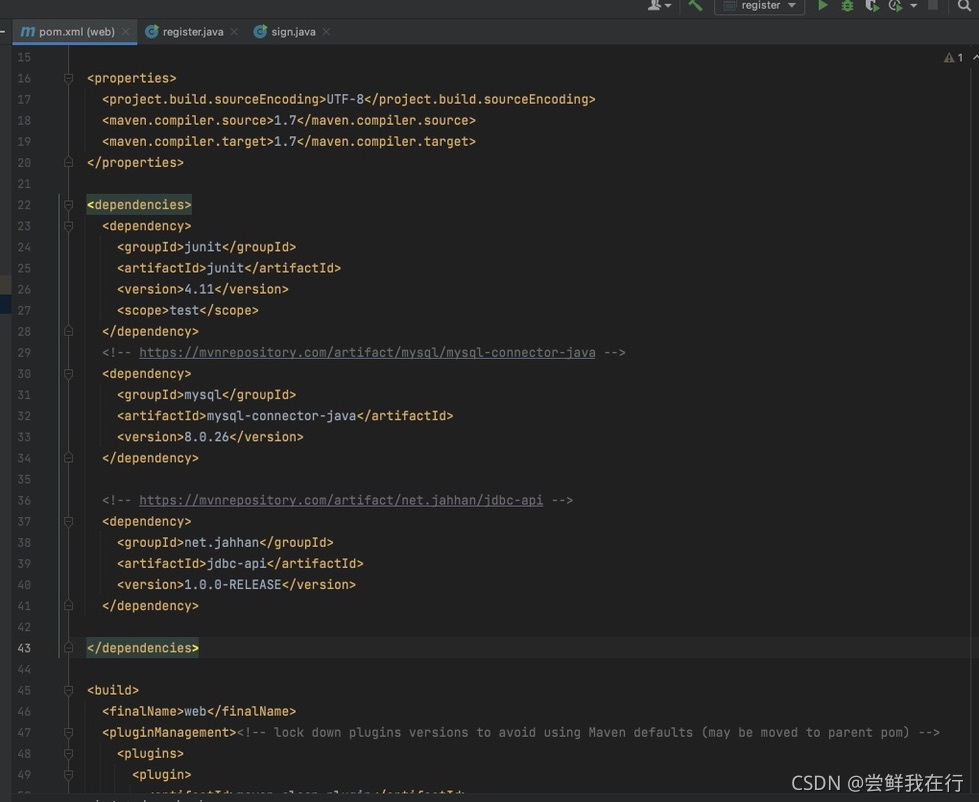This screenshot has width=979, height=802.
Task: Collapse the dependencies block at line 22
Action: point(69,205)
